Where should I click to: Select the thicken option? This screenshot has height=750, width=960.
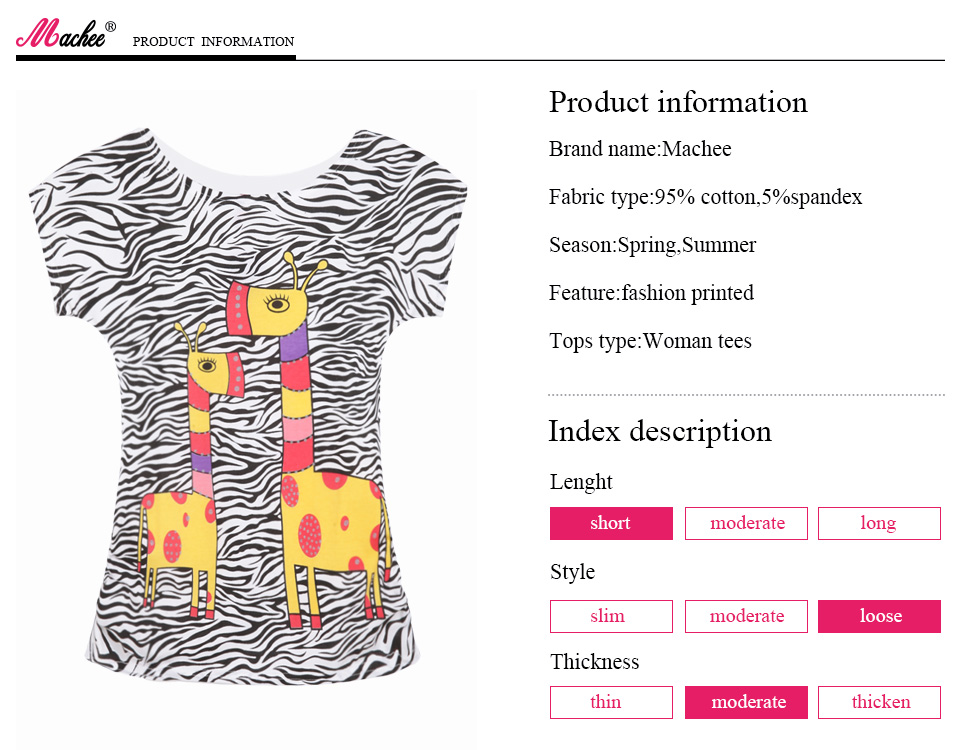(879, 702)
